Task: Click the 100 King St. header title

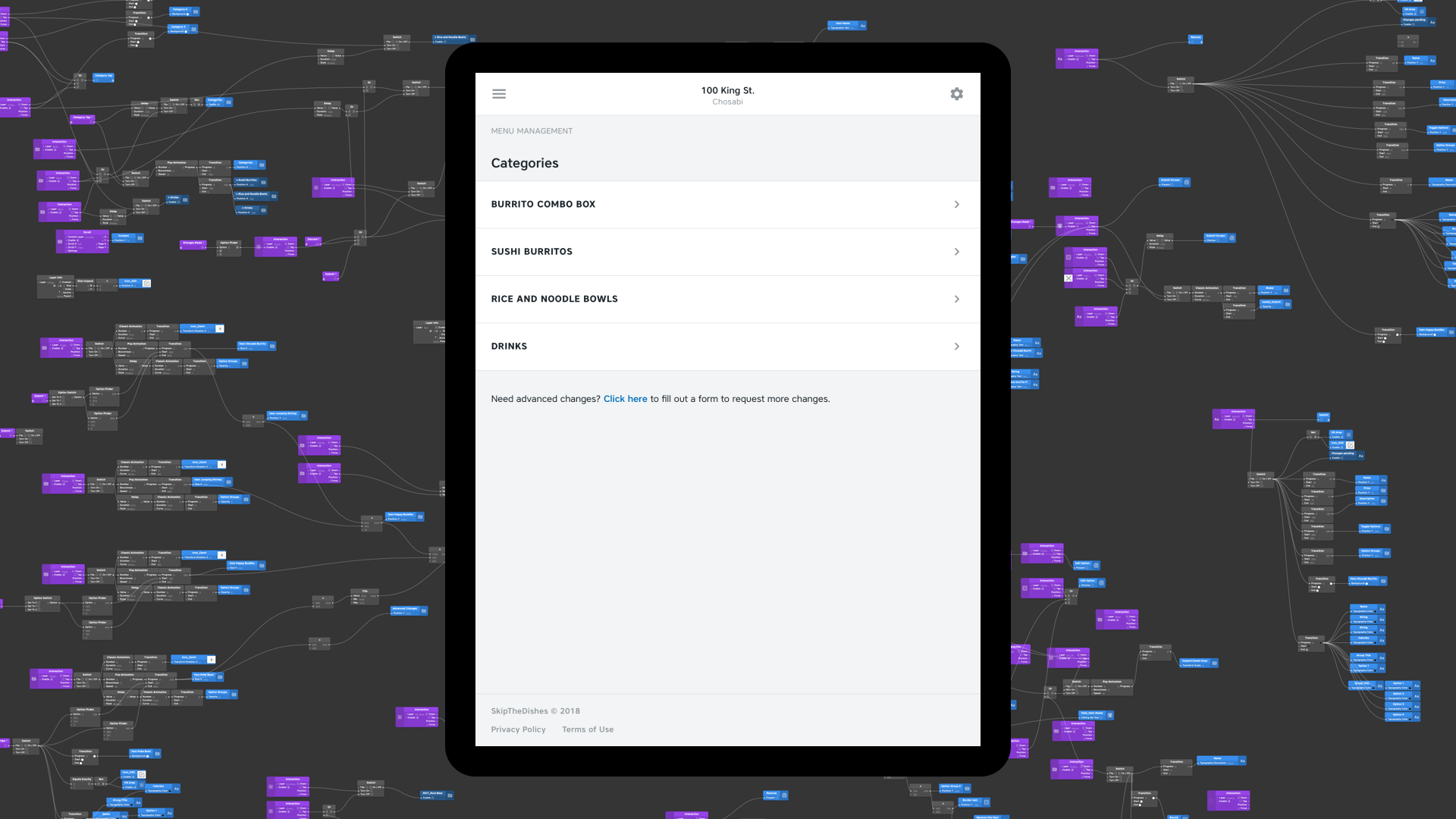Action: (727, 90)
